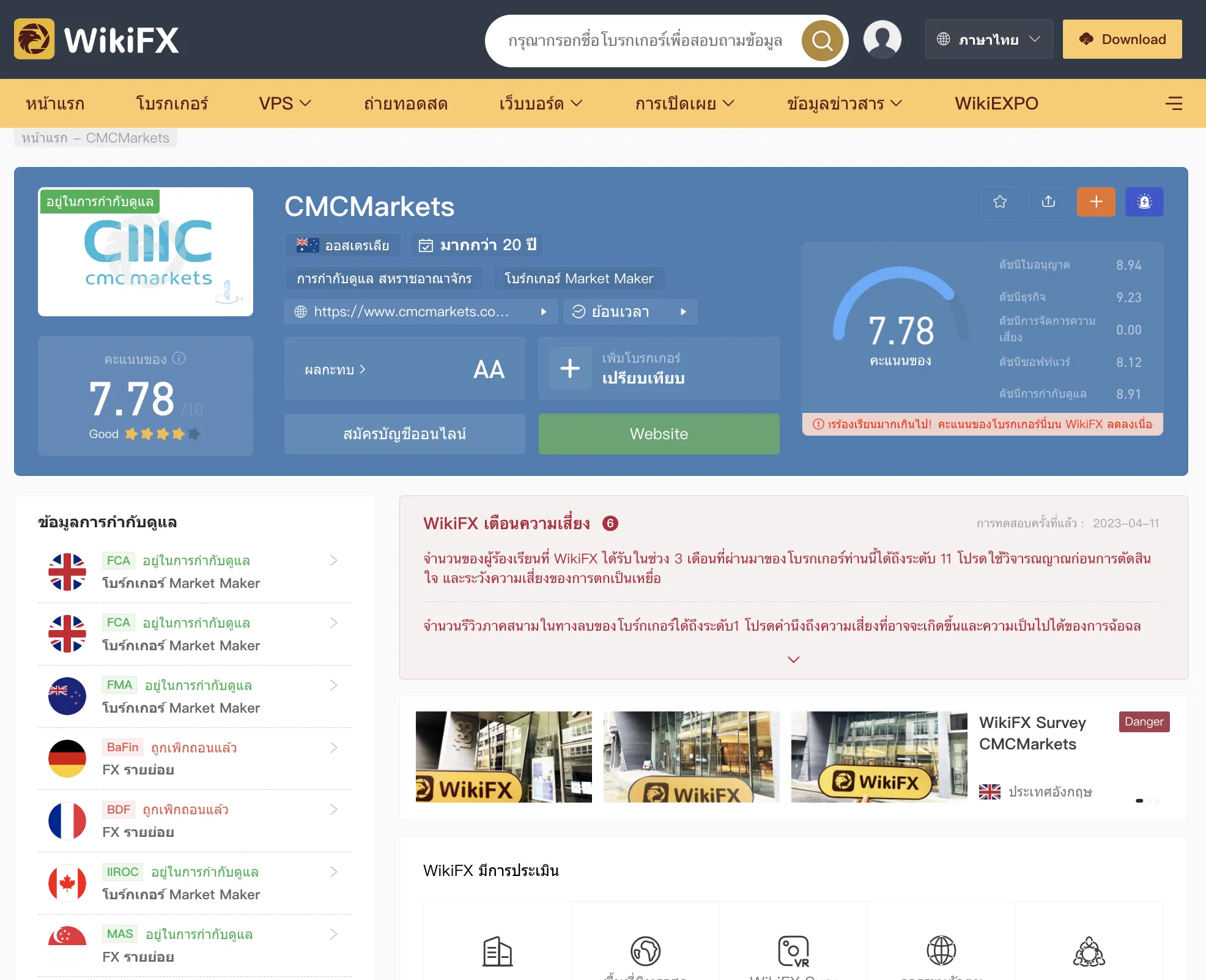Click the blue alarm complaint icon
The image size is (1206, 980).
tap(1144, 202)
